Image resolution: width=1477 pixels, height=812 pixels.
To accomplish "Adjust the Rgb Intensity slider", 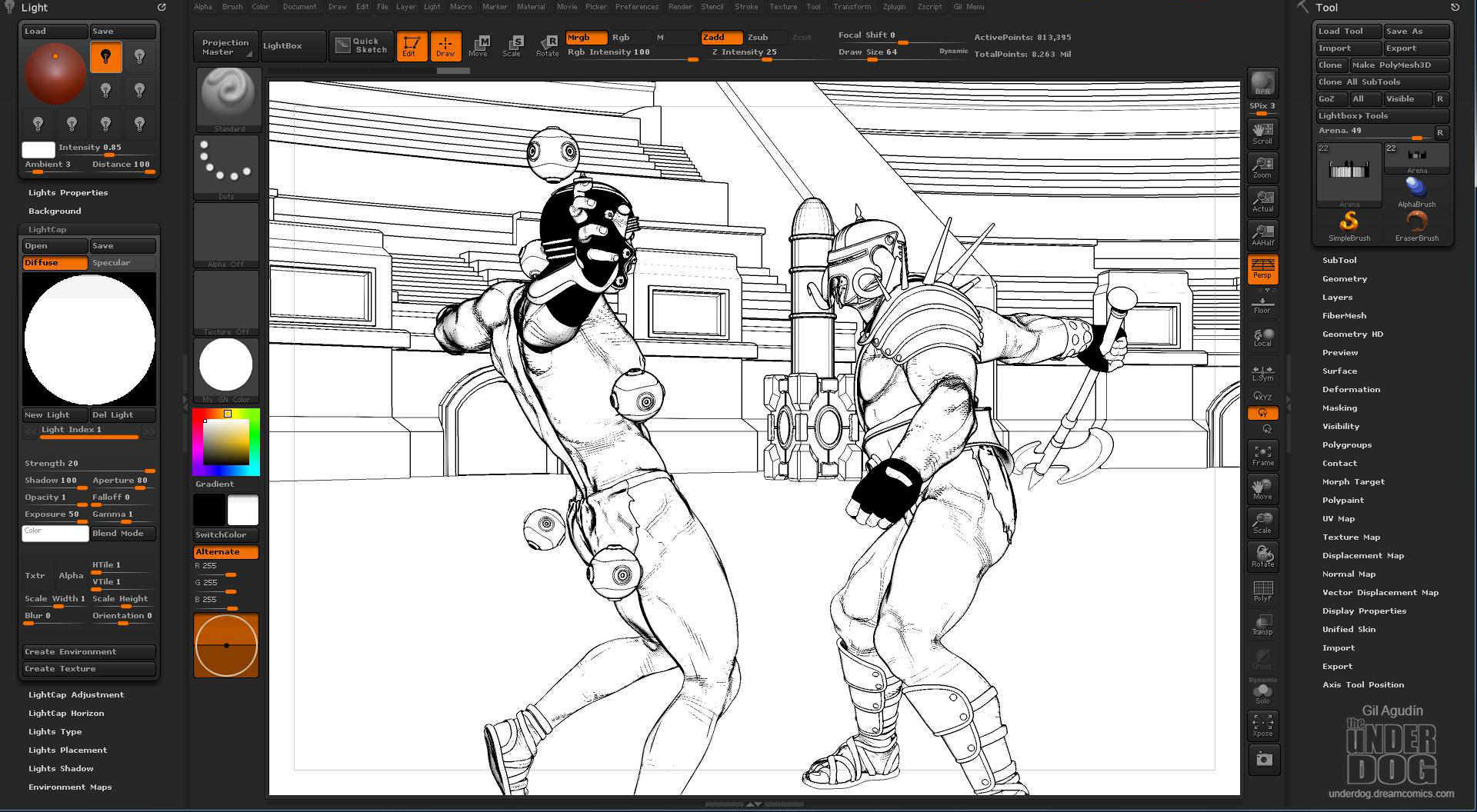I will coord(632,53).
